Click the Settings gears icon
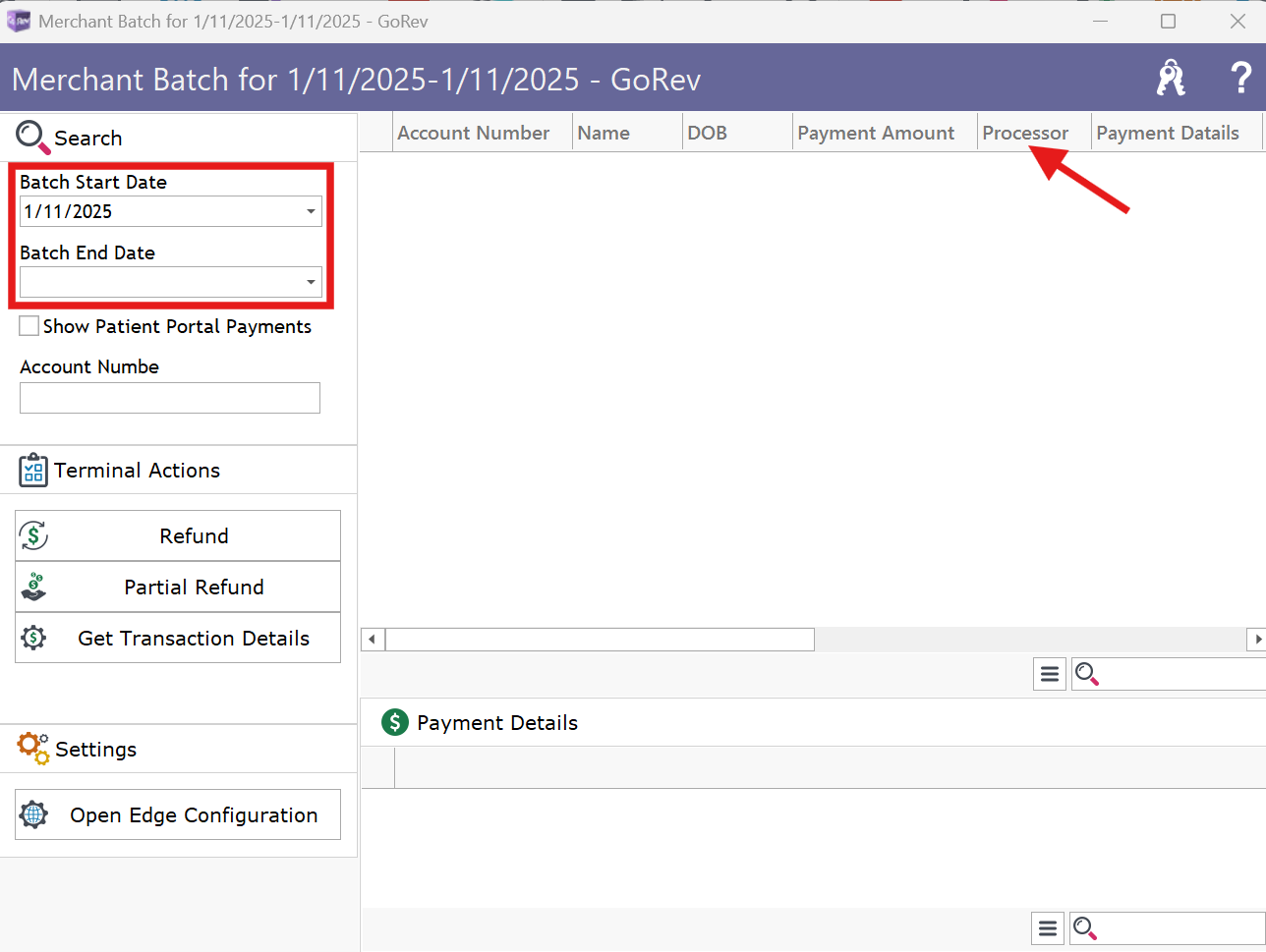The width and height of the screenshot is (1266, 952). coord(32,749)
